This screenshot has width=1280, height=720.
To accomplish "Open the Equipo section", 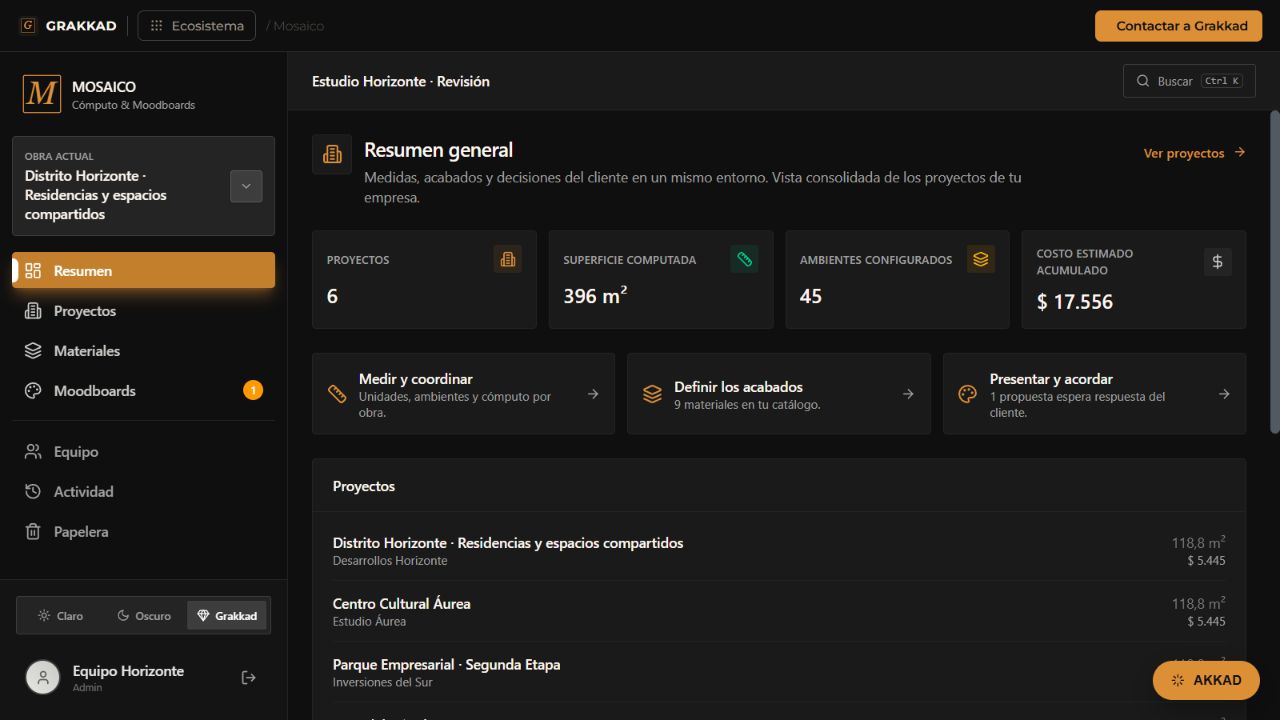I will (x=144, y=452).
